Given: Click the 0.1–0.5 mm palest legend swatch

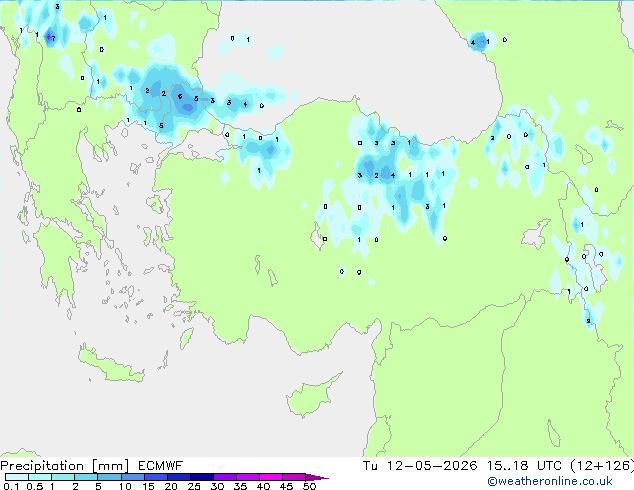Looking at the screenshot, I should [17, 477].
